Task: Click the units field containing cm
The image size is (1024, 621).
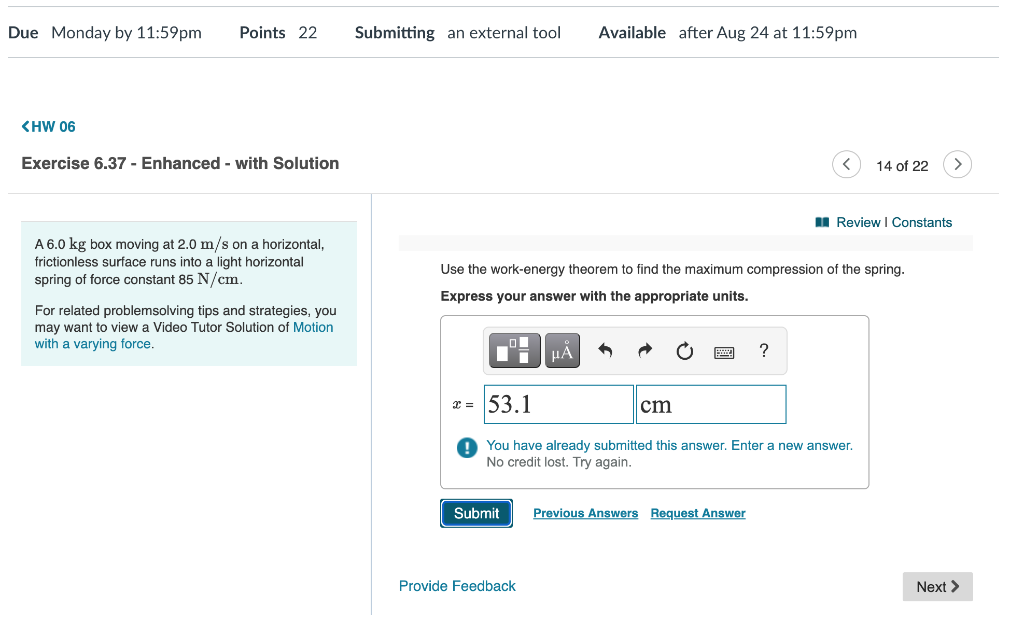Action: tap(711, 404)
